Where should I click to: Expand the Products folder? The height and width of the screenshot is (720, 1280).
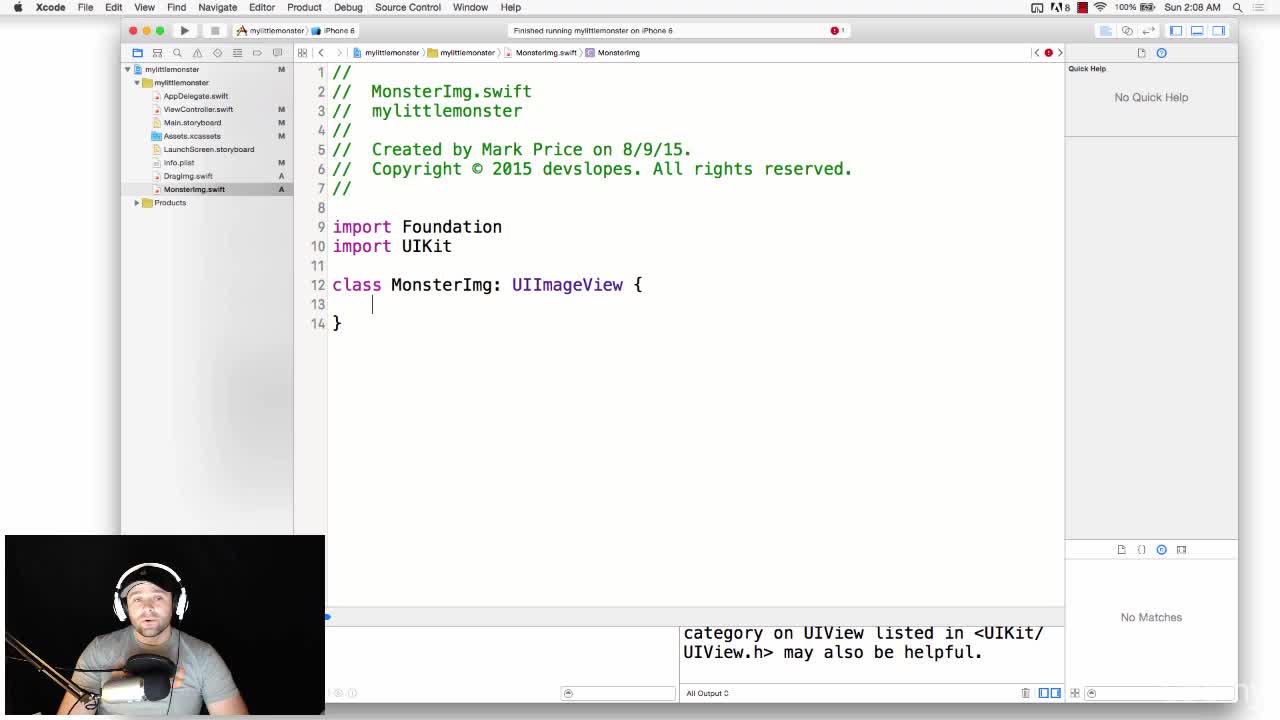click(x=137, y=203)
